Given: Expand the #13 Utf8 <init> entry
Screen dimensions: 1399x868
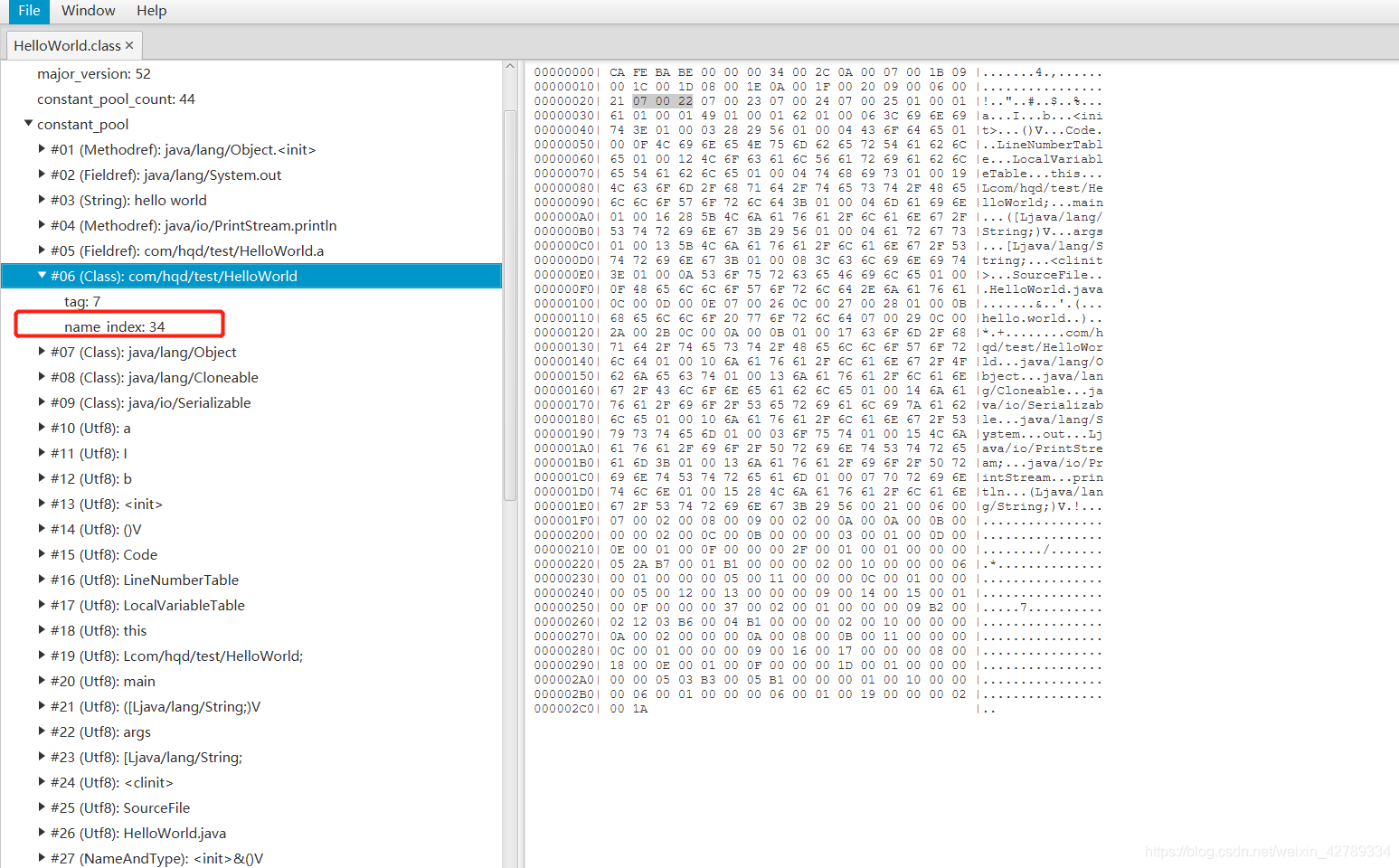Looking at the screenshot, I should [x=42, y=503].
